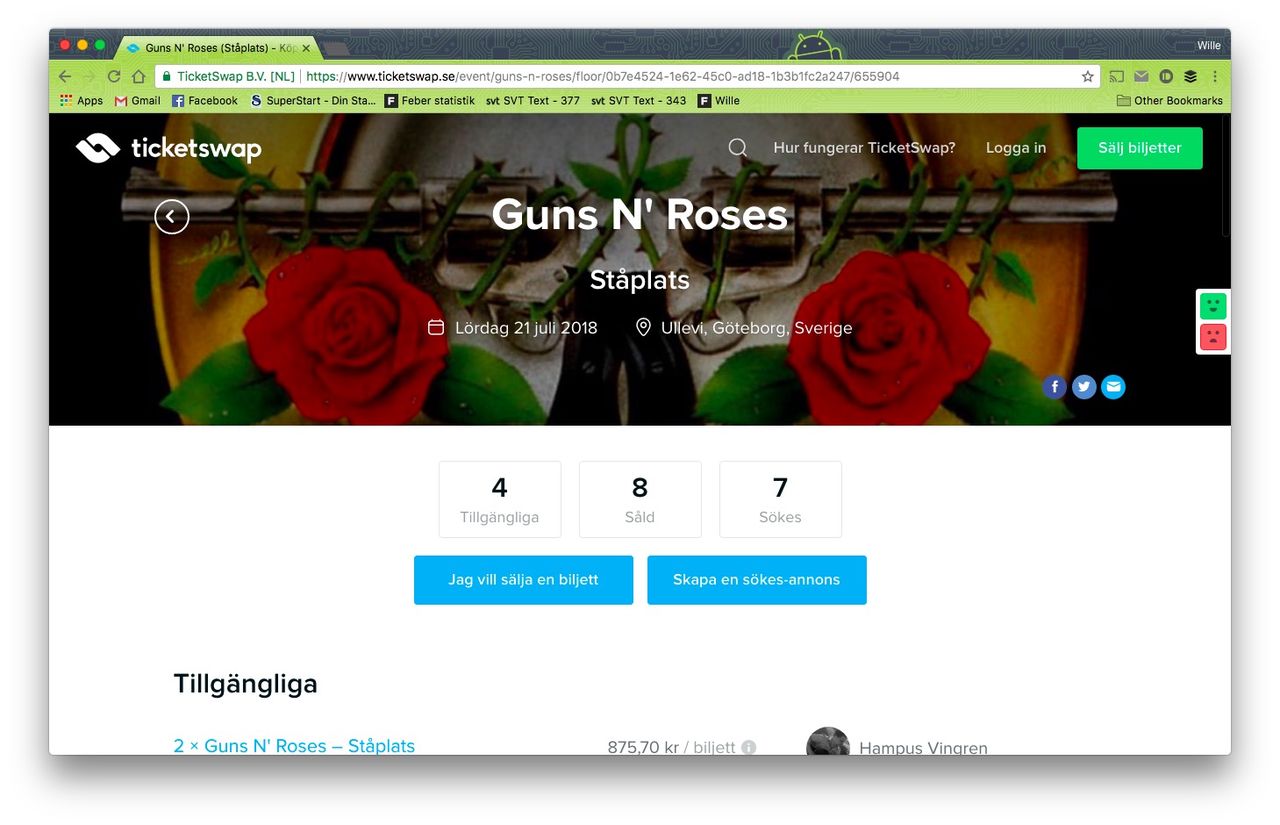Open the SVT Text - 343 bookmark
Screen dimensions: 1280x825
638,100
